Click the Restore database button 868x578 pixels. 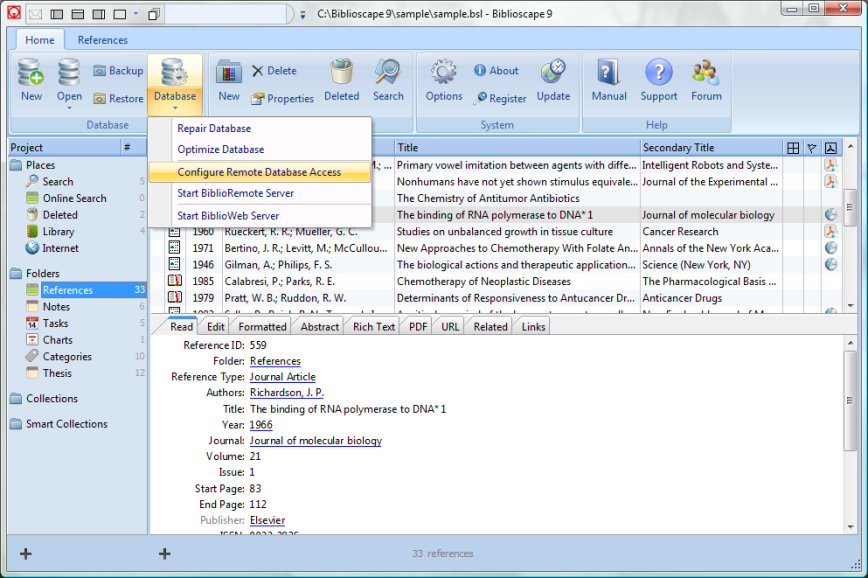coord(118,99)
